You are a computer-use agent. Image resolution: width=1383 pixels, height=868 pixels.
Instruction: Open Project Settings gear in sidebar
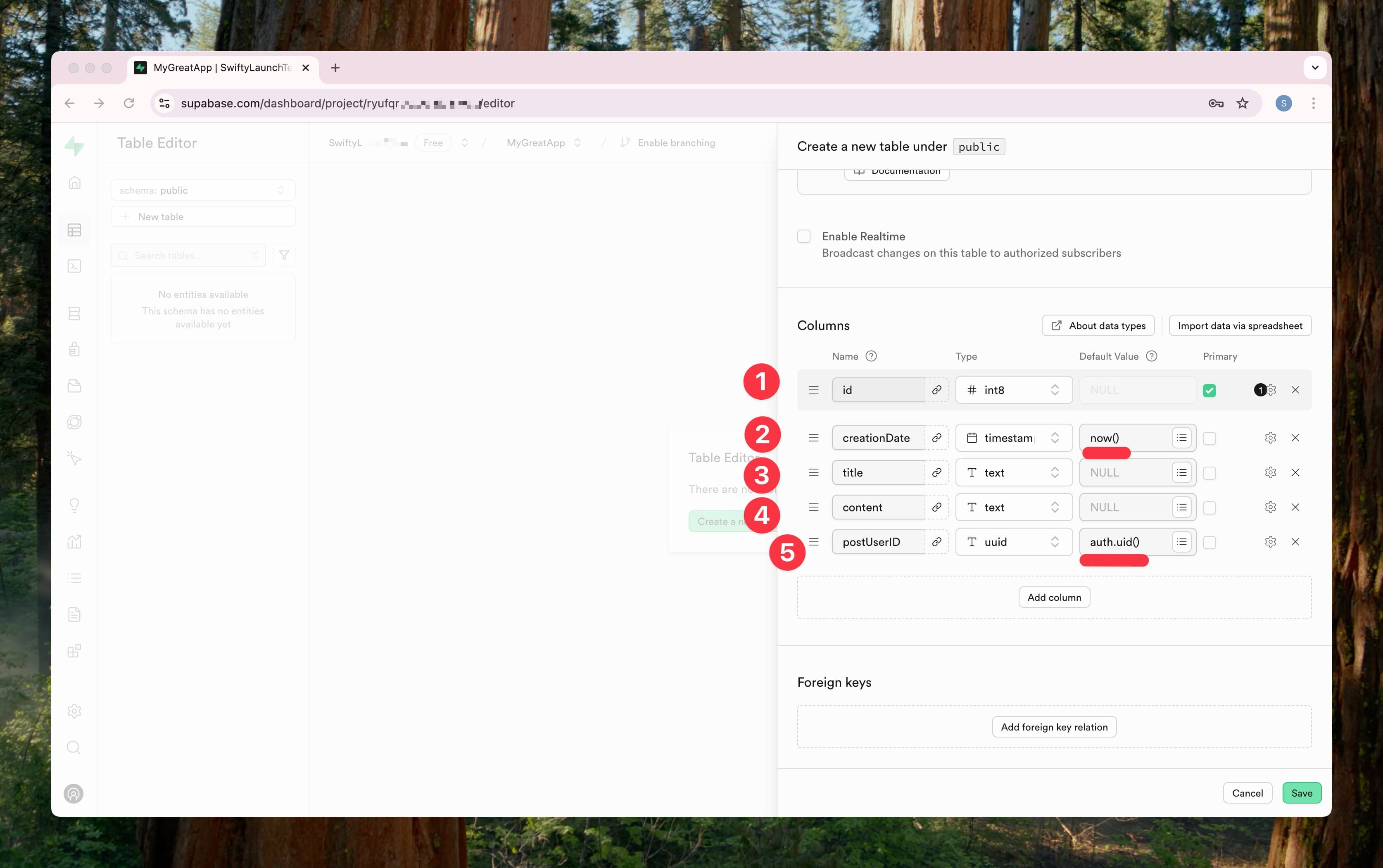pos(74,711)
